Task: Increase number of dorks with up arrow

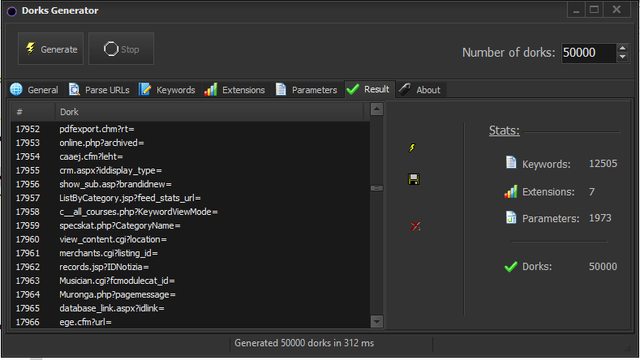Action: pos(622,48)
